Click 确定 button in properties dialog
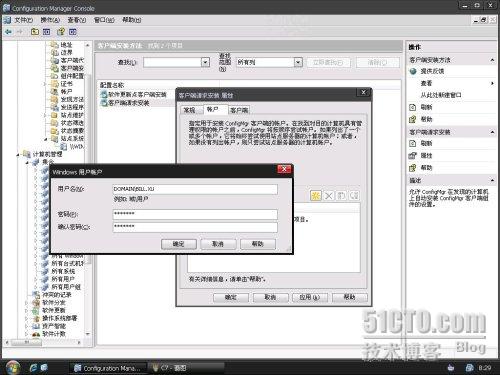This screenshot has height=375, width=500. pyautogui.click(x=231, y=297)
